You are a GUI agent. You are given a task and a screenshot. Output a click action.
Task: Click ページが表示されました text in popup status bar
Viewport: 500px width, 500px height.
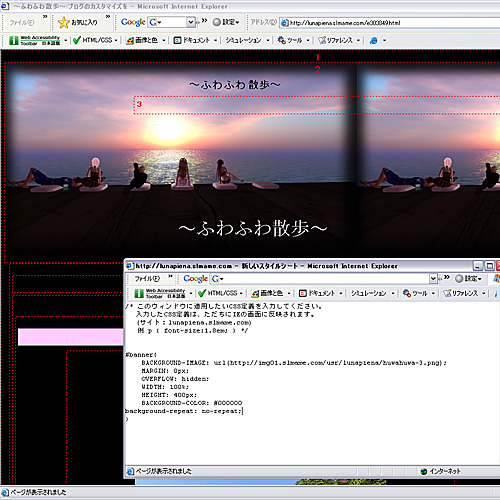point(163,471)
